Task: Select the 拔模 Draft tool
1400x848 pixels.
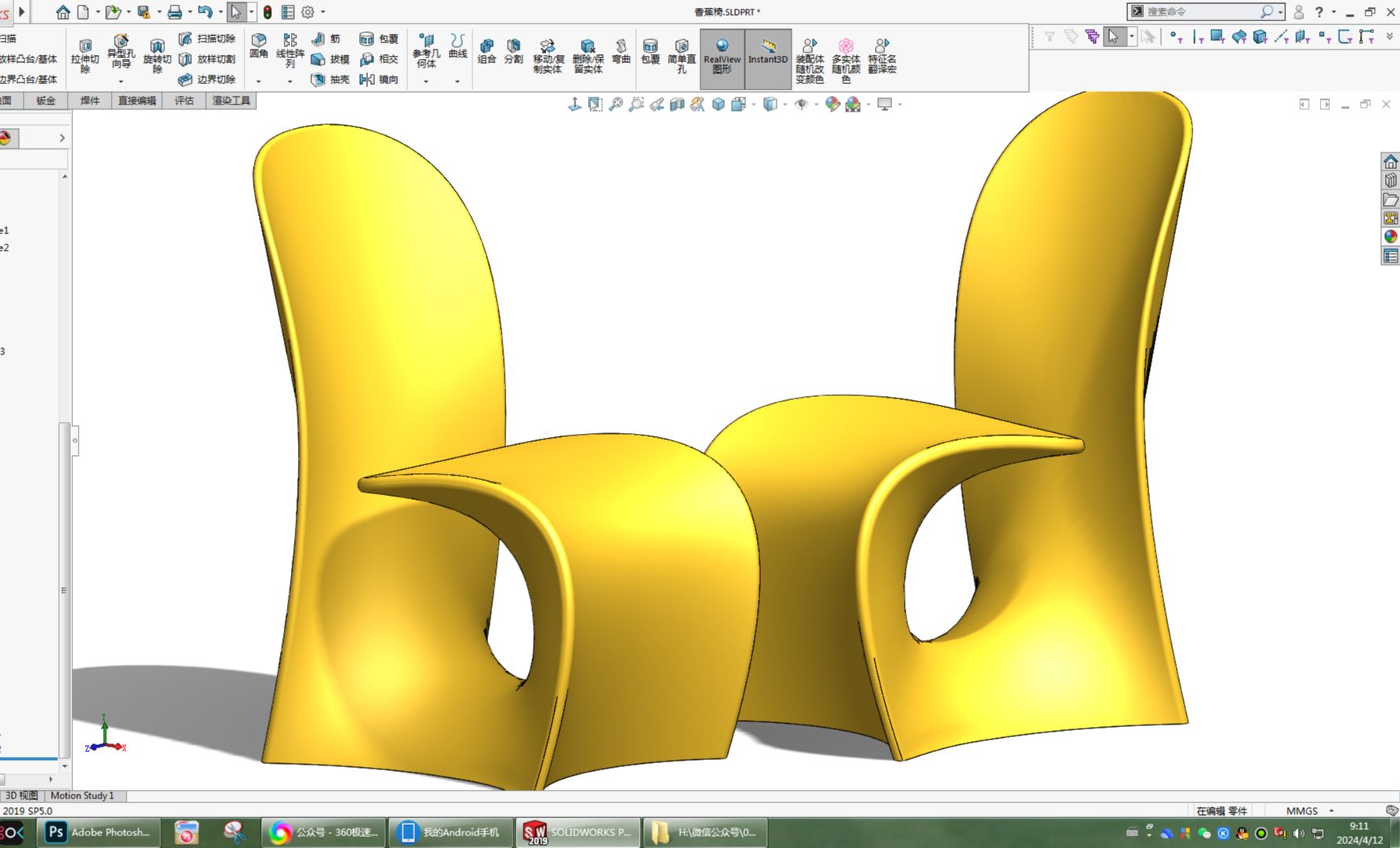Action: [330, 59]
